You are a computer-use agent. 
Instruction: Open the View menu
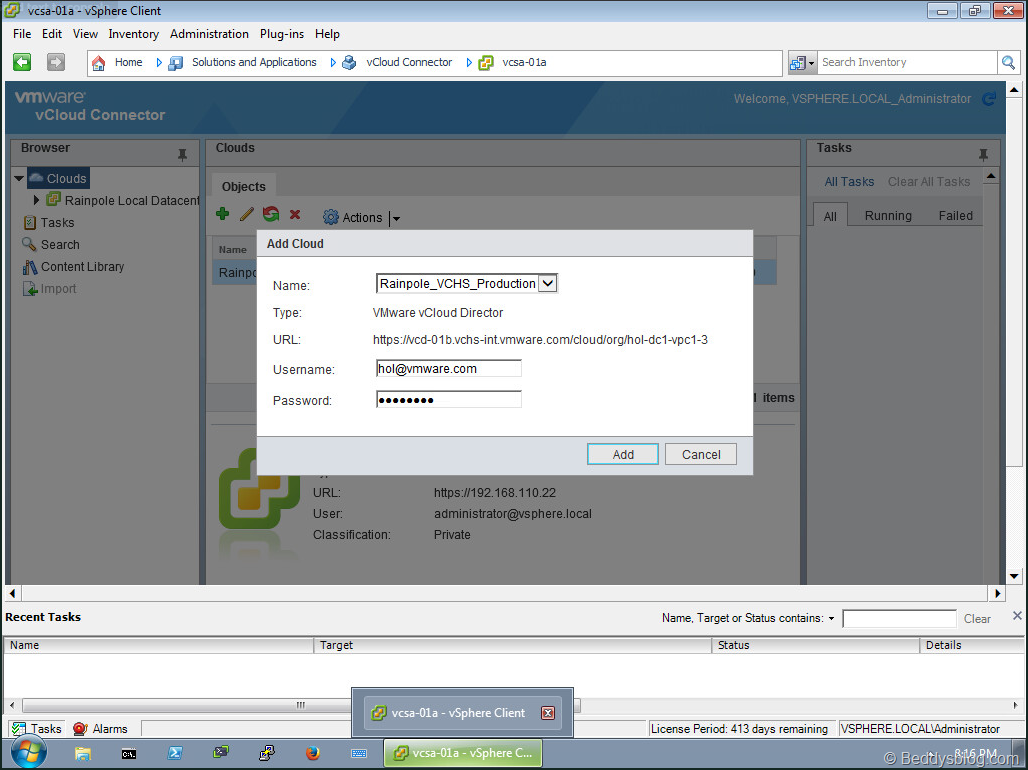click(85, 34)
